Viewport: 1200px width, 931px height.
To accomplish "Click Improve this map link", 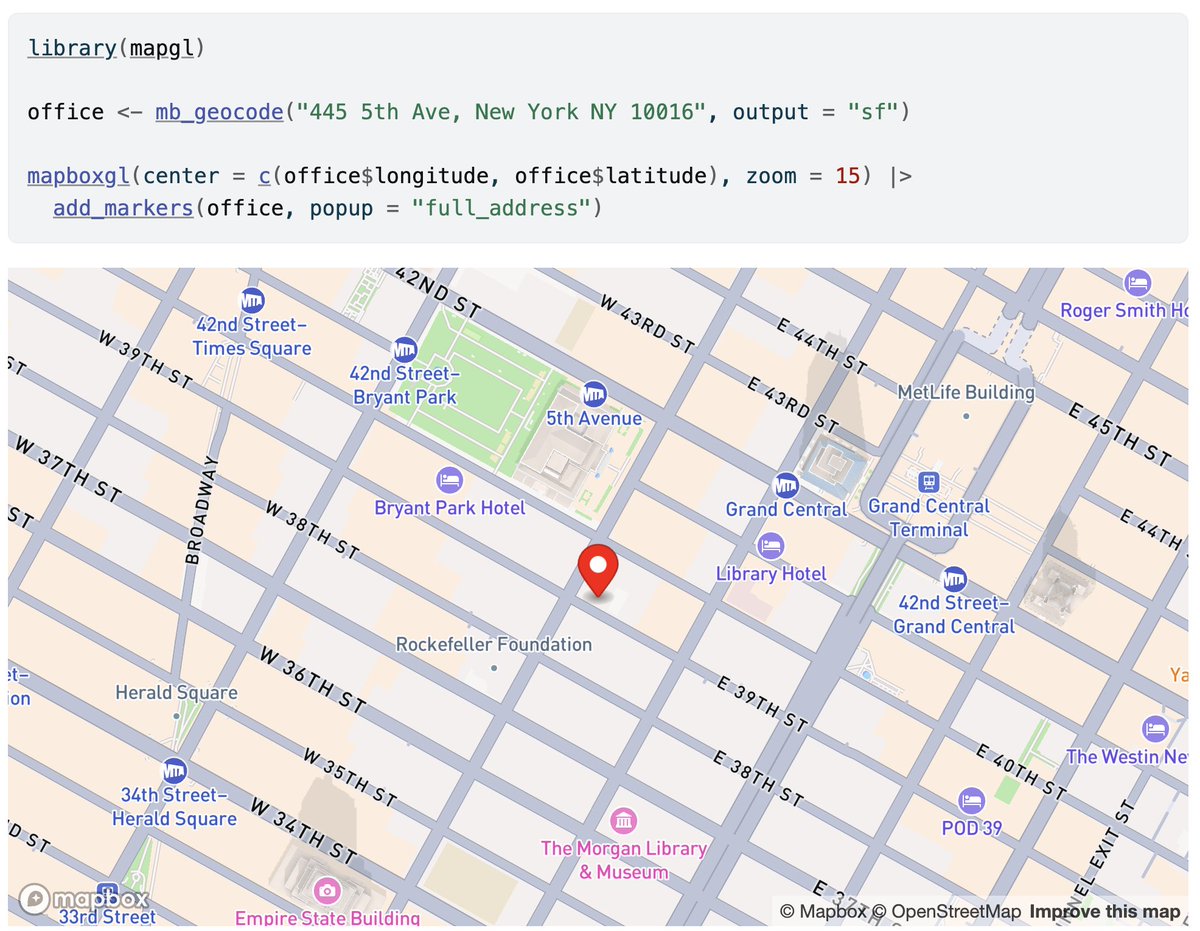I will pyautogui.click(x=1105, y=912).
